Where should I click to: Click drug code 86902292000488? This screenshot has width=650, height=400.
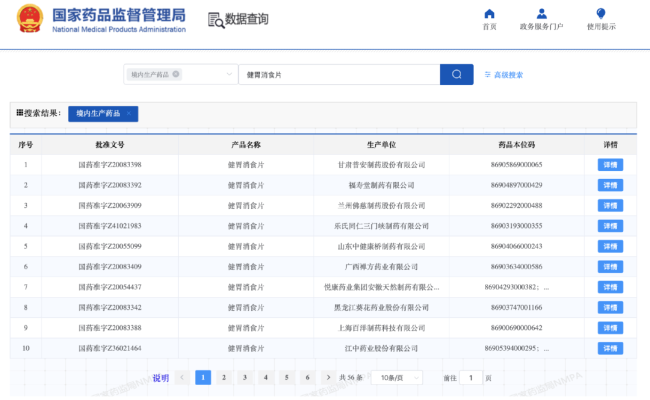click(x=517, y=205)
